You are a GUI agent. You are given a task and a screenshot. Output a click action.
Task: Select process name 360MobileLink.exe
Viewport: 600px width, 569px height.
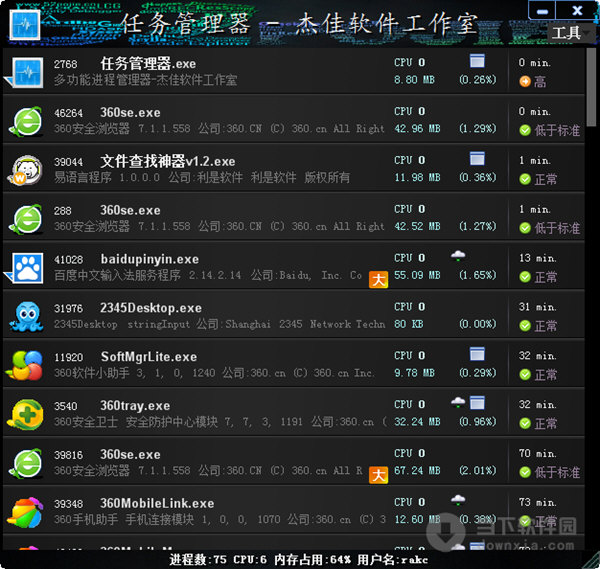point(157,504)
